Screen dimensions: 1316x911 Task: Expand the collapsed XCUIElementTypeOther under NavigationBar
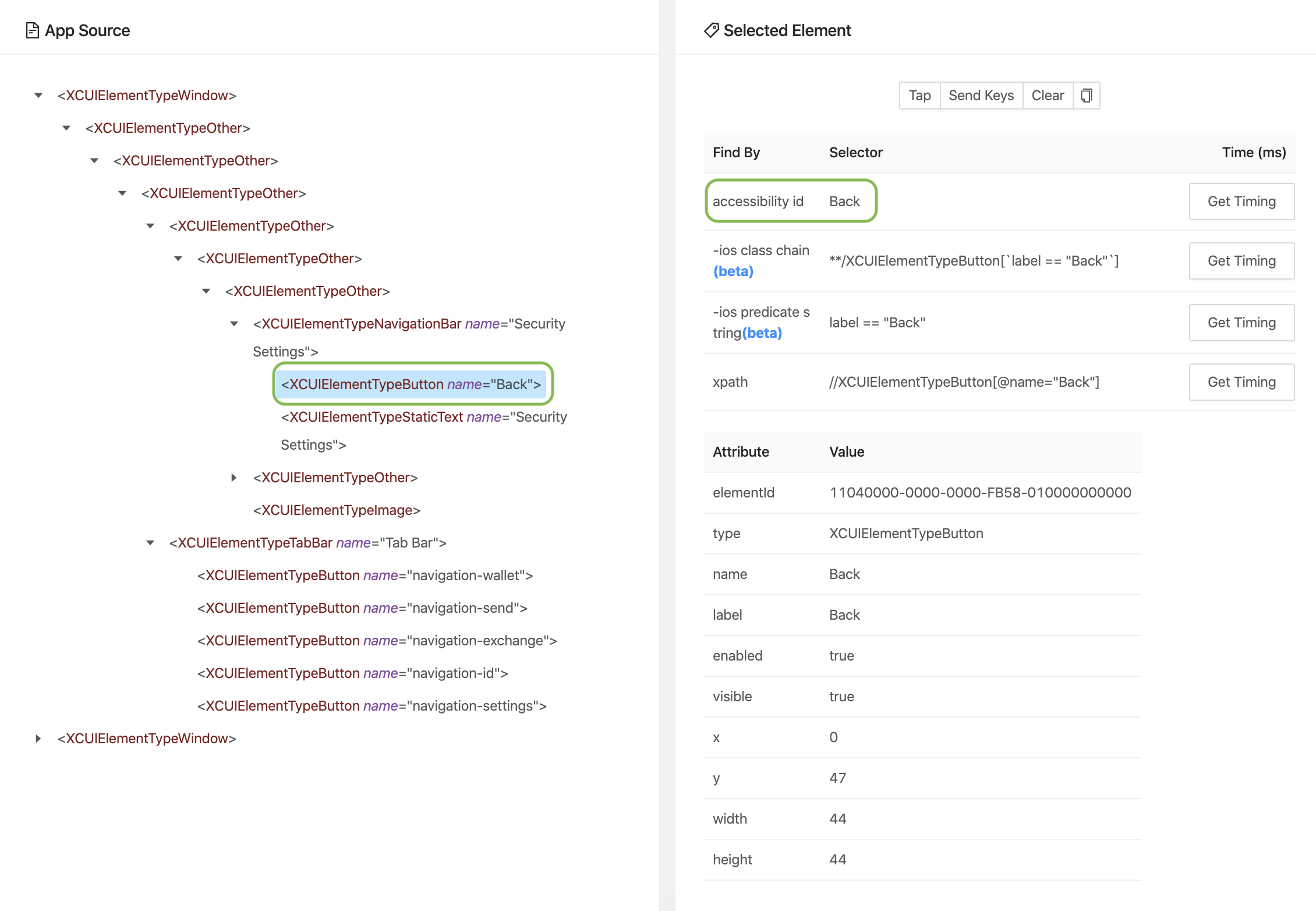point(234,478)
